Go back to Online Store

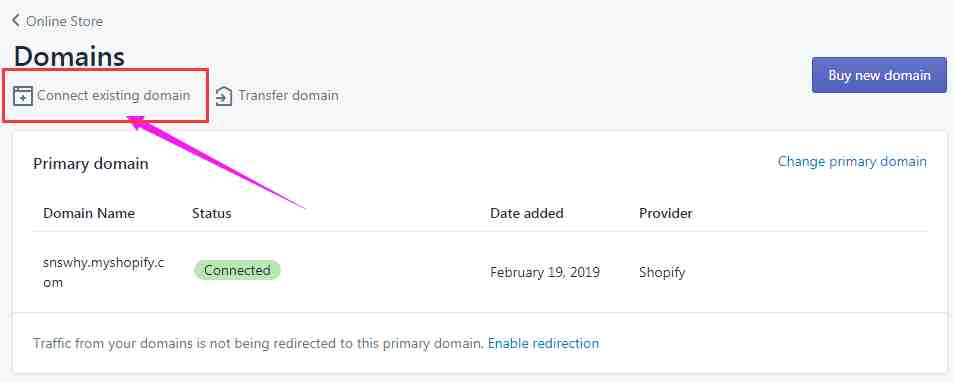point(58,21)
